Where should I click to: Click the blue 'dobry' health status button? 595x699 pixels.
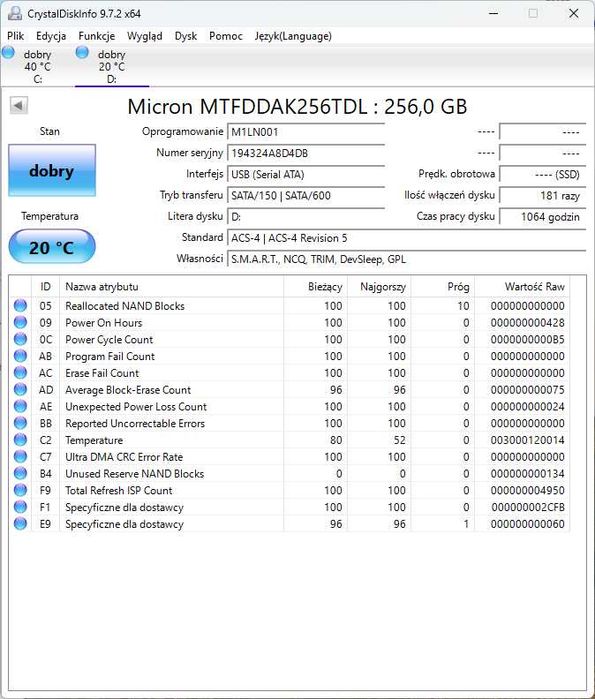[x=52, y=170]
